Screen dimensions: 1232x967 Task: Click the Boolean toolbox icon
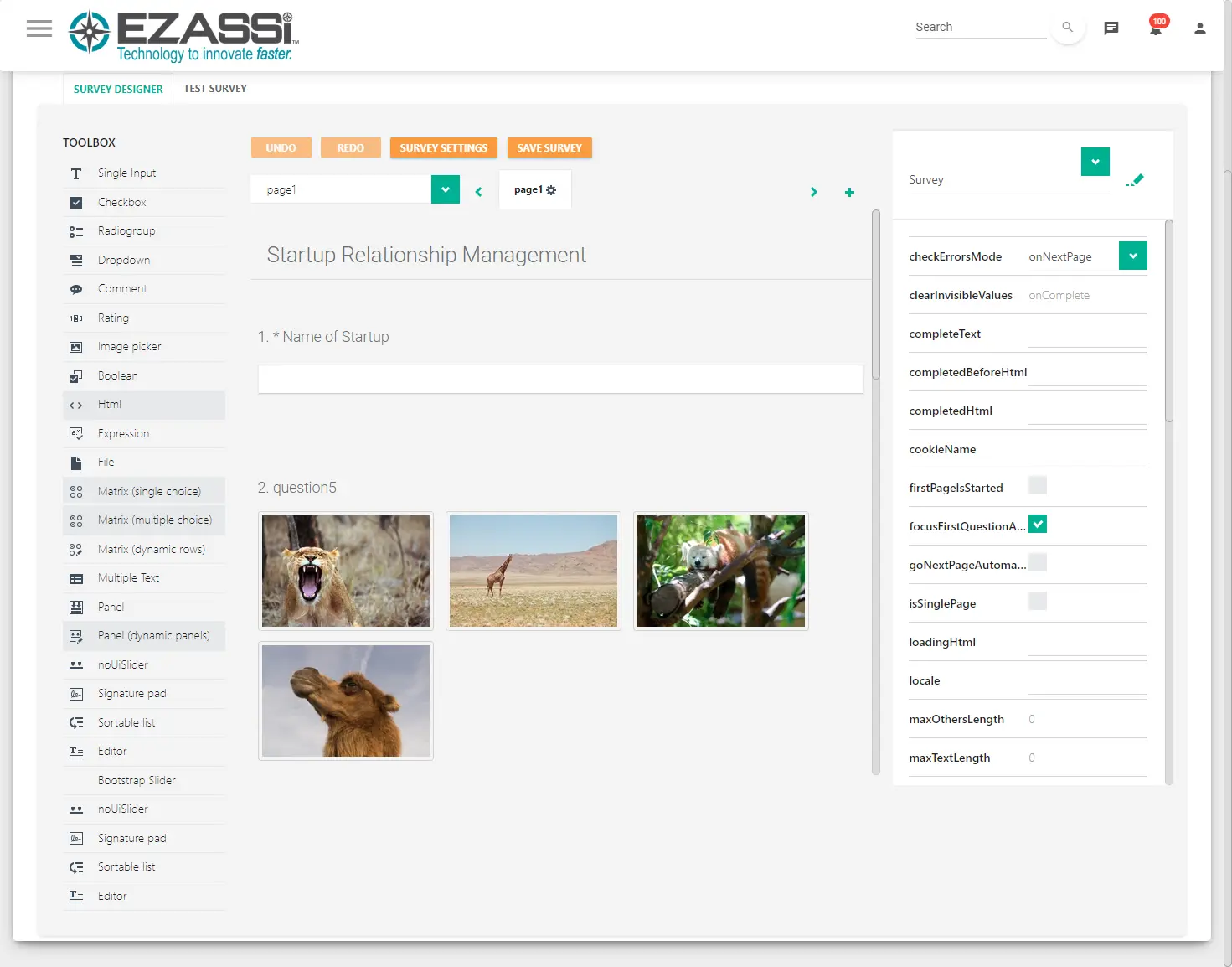pos(76,376)
